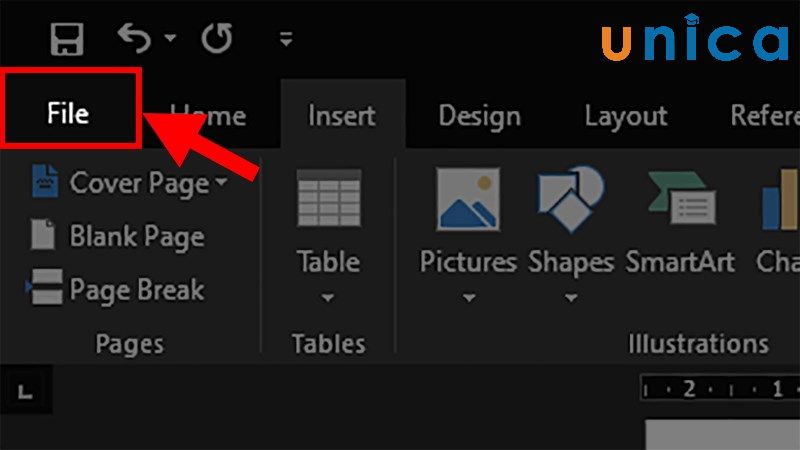Image resolution: width=800 pixels, height=450 pixels.
Task: Click the SmartArt icon
Action: [x=680, y=199]
